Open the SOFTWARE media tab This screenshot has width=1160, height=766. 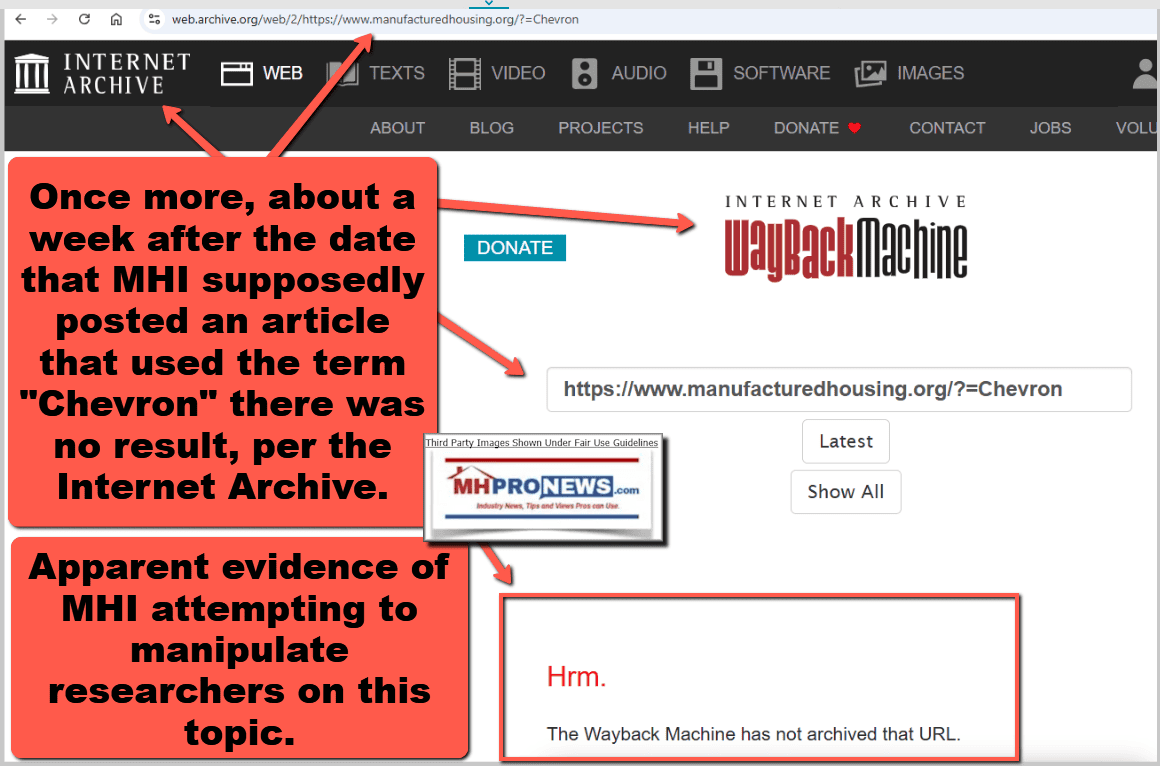click(781, 73)
